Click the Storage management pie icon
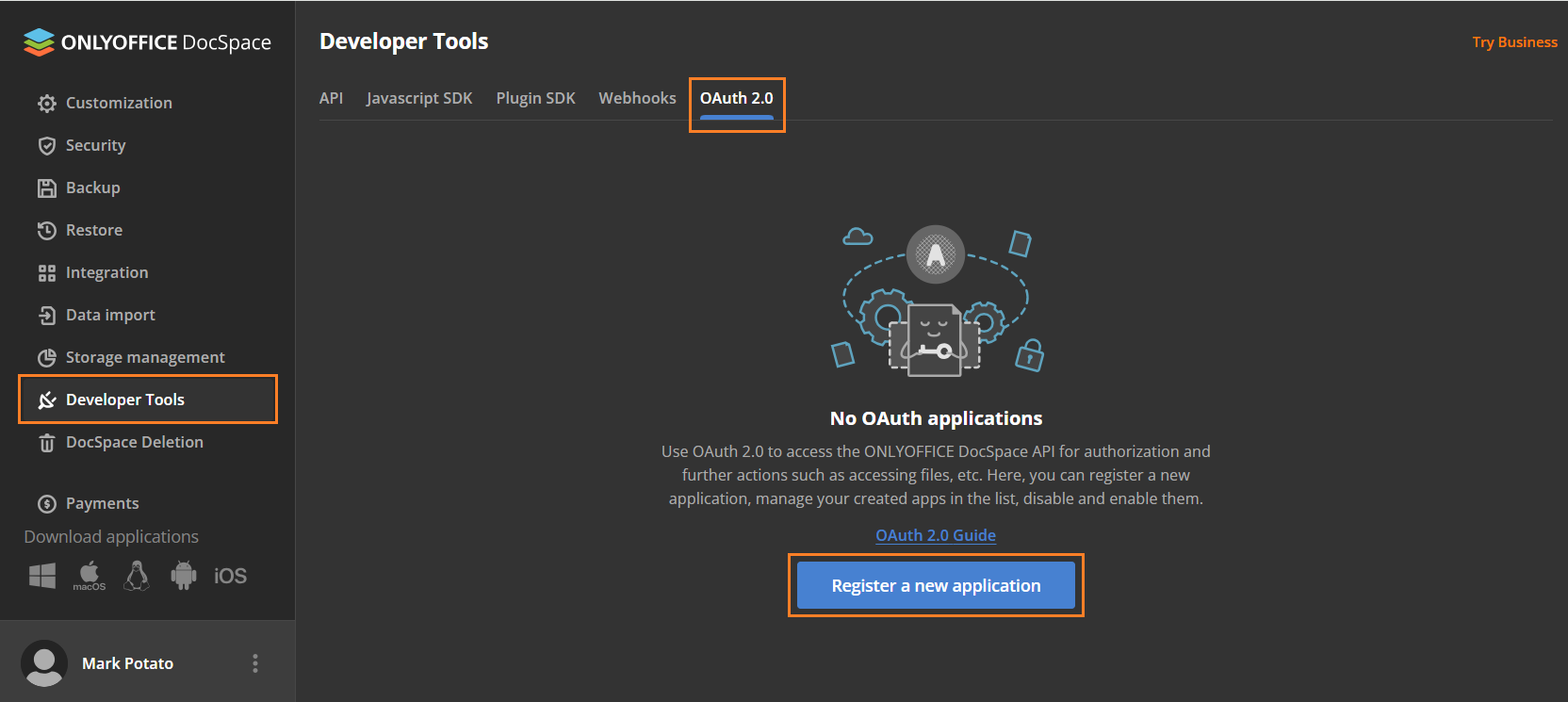 pos(47,358)
